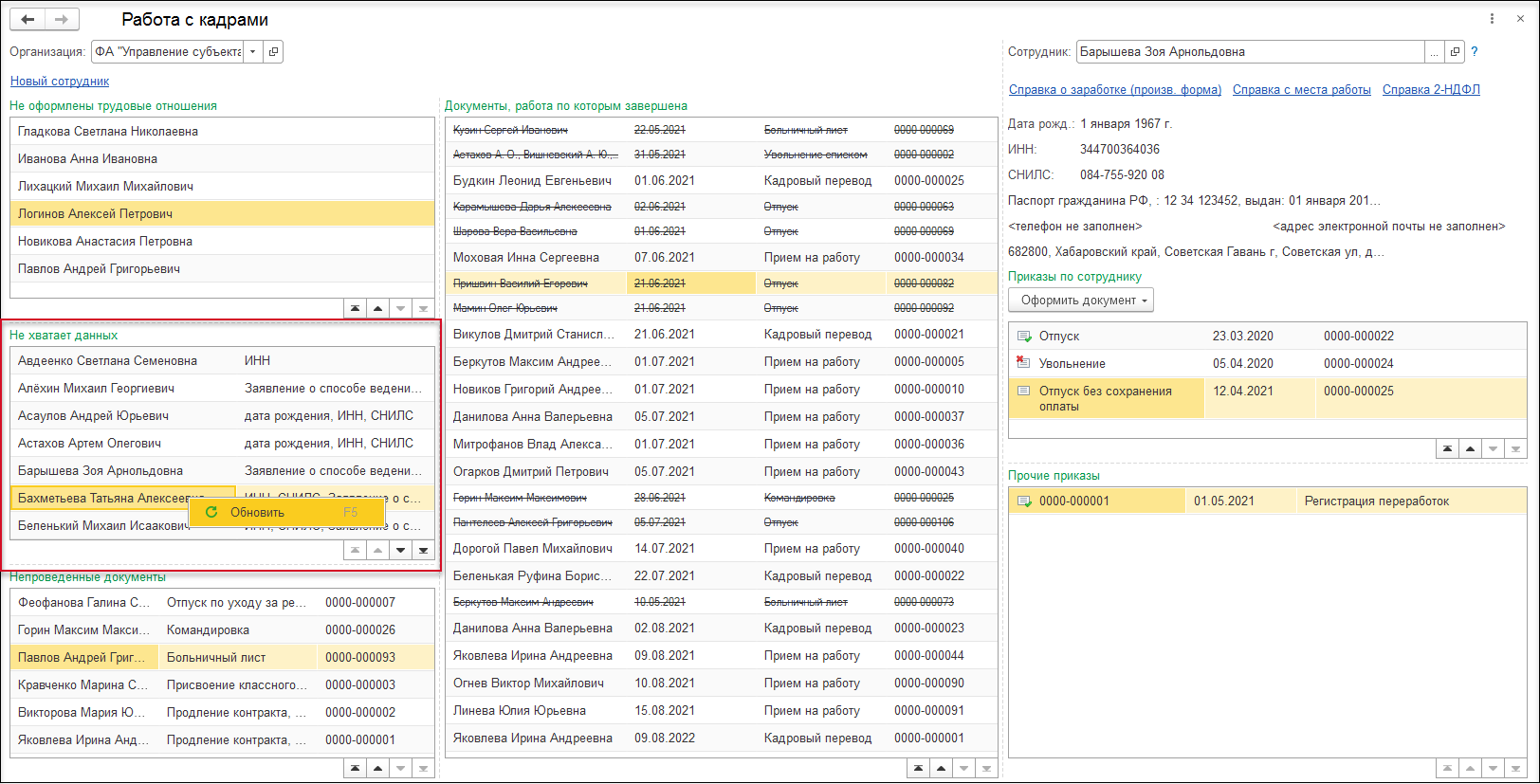Screen dimensions: 1540x784
Task: Open the 'Справка 2-НДФЛ' link
Action: 1431,90
